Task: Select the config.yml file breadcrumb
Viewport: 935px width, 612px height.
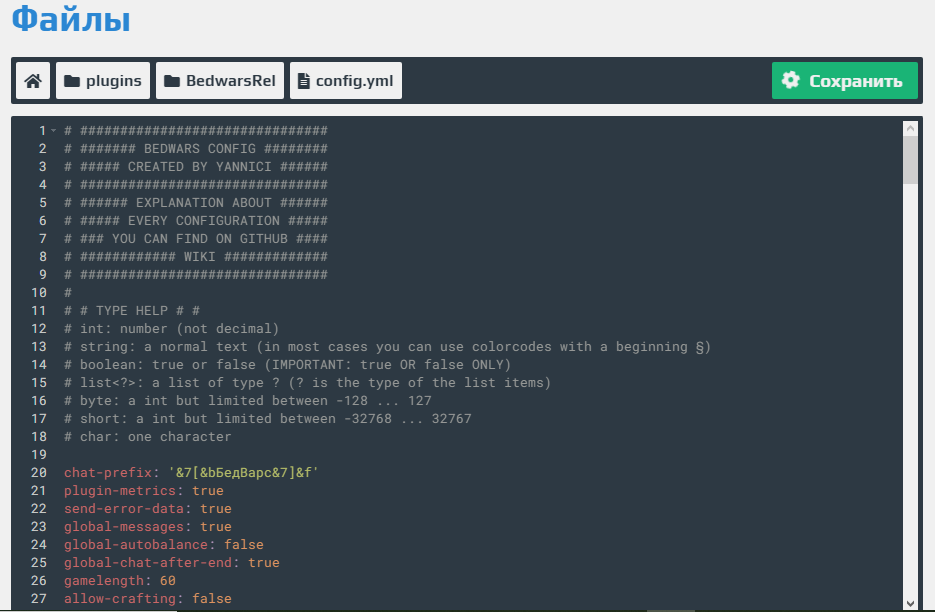Action: pyautogui.click(x=346, y=81)
